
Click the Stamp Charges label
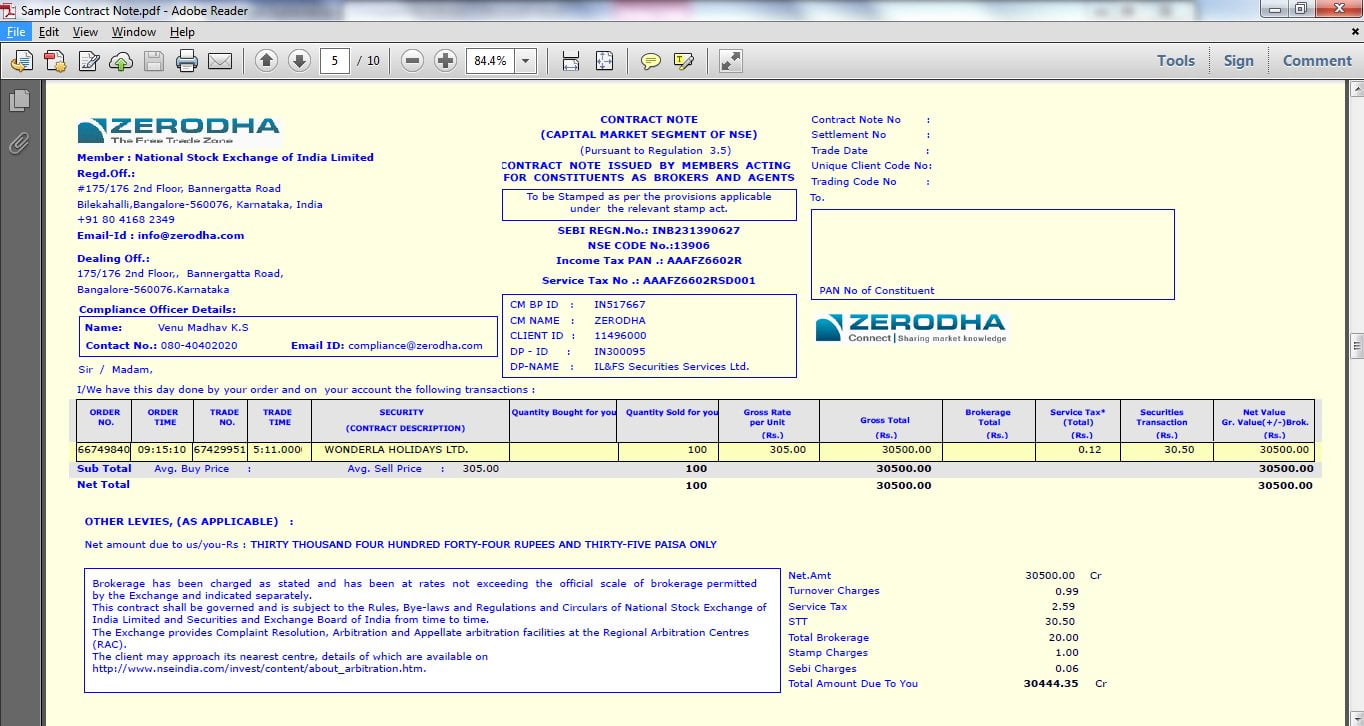tap(828, 653)
